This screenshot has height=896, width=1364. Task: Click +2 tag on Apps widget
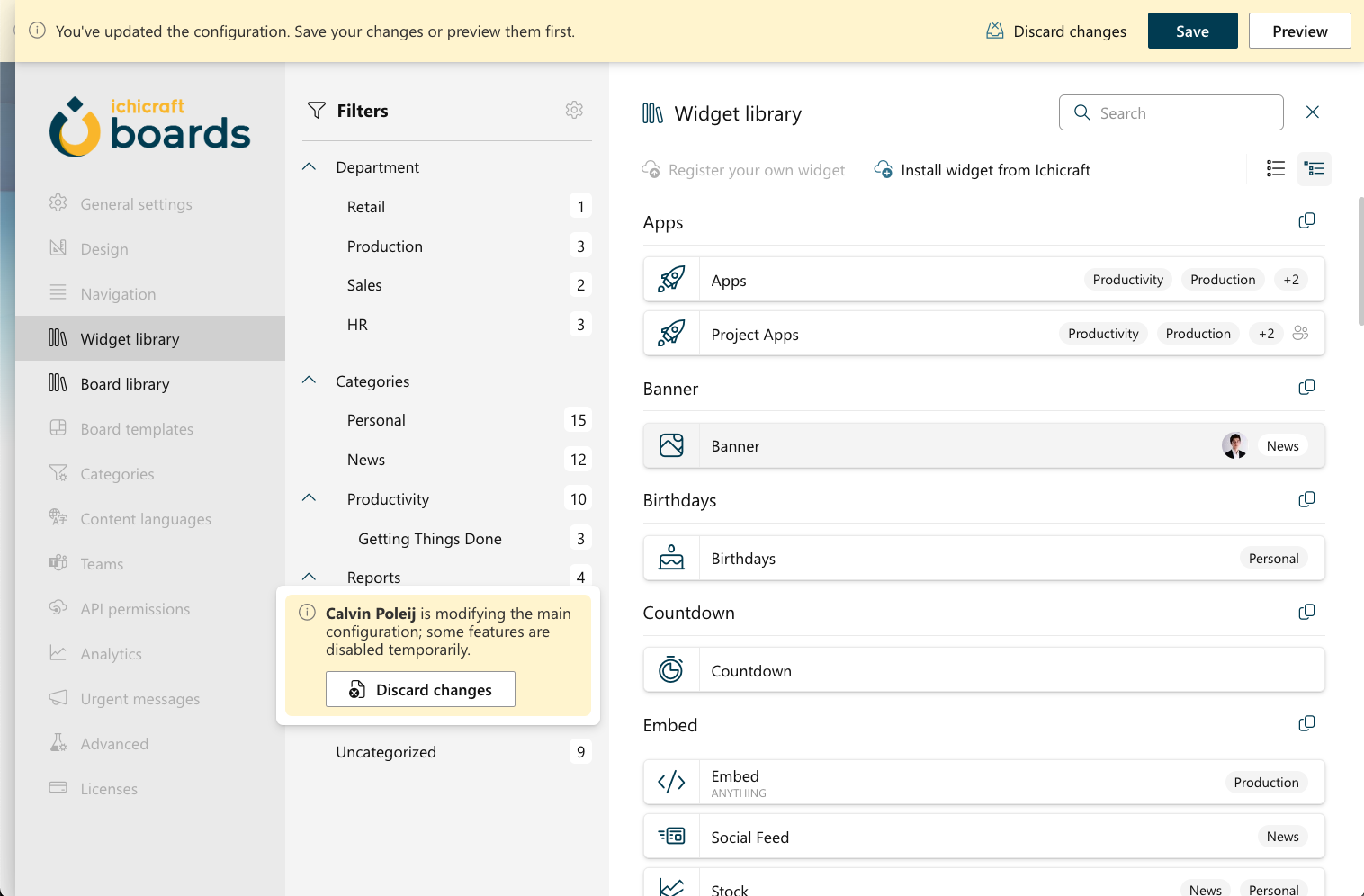[1291, 280]
